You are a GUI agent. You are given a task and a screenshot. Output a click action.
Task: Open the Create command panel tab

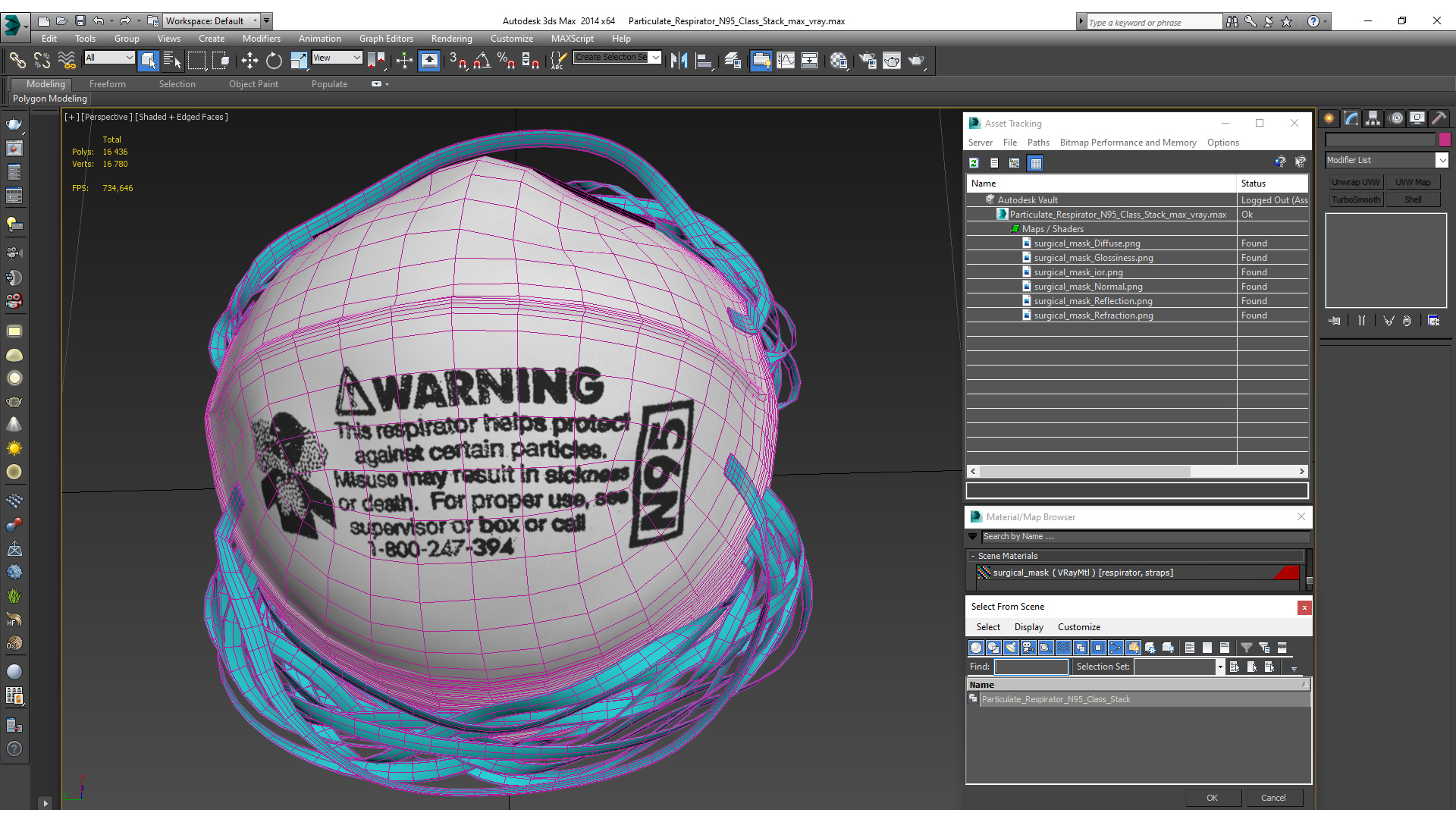pyautogui.click(x=1329, y=118)
